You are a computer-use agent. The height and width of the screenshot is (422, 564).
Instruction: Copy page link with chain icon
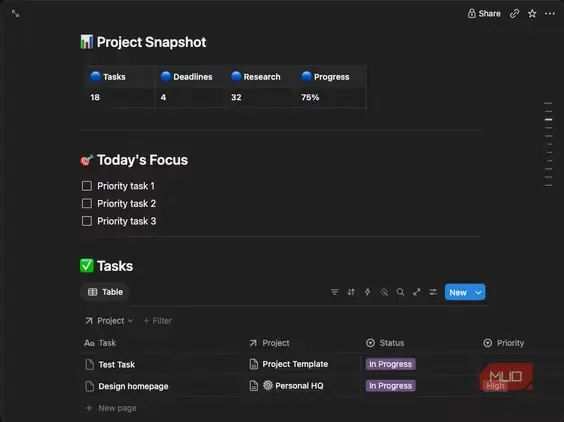[x=514, y=14]
